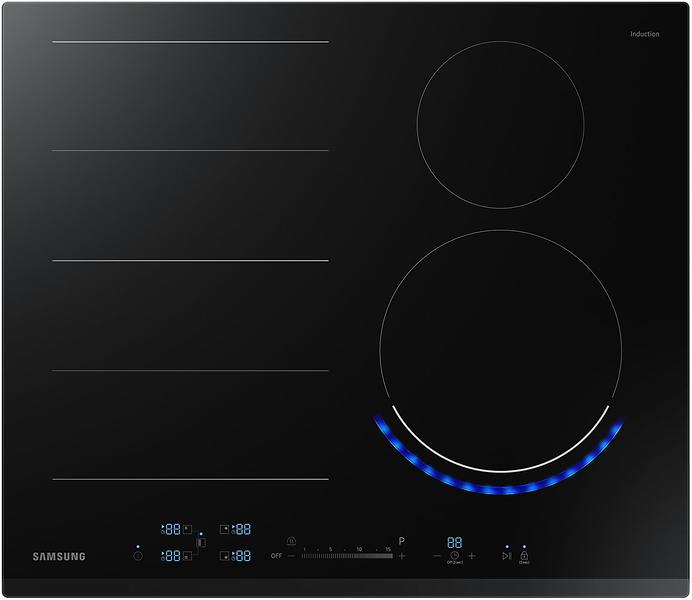Select the bottom-right cooking zone selector
692x600 pixels.
coord(238,555)
